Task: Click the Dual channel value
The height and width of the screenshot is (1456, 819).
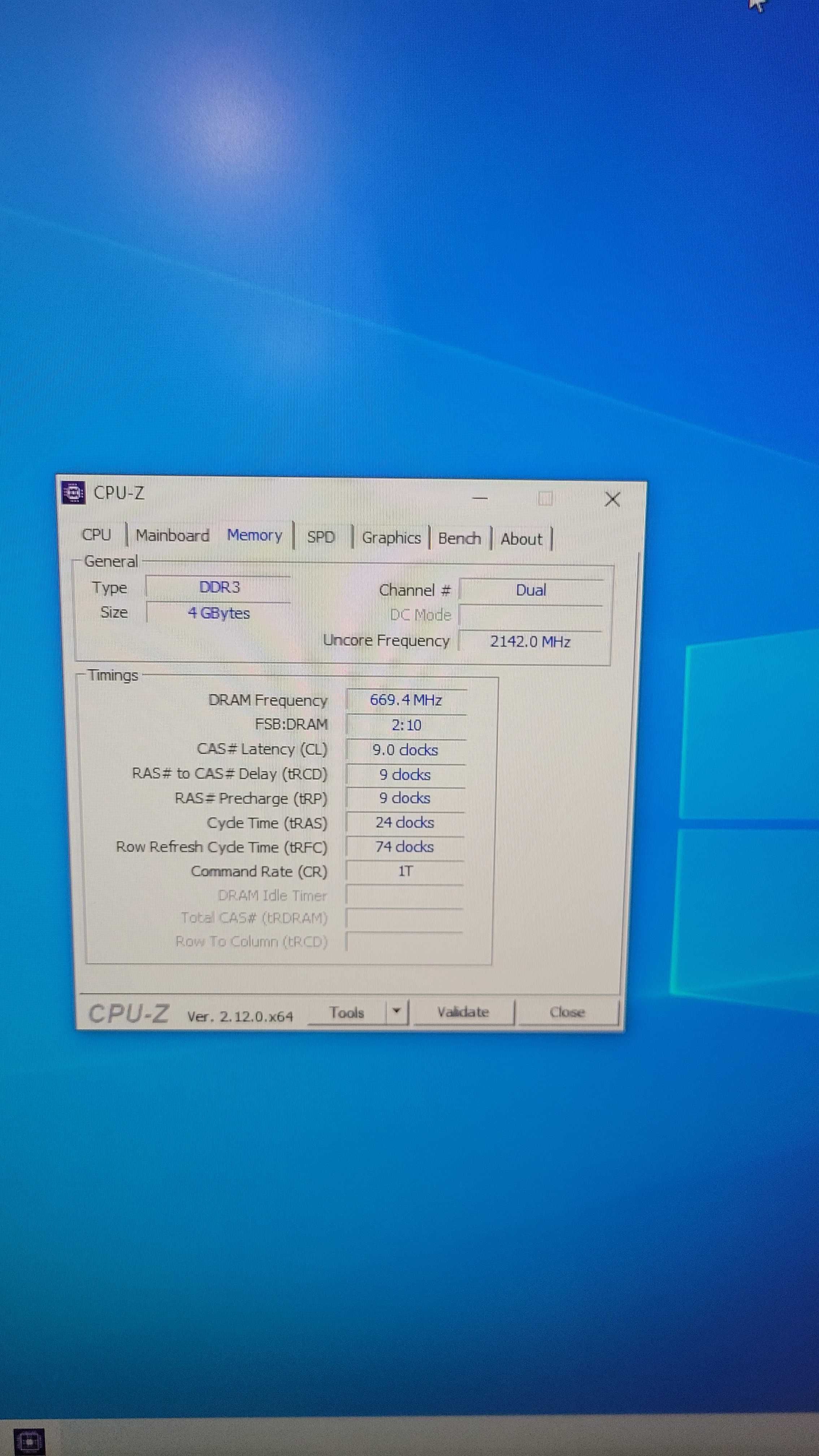Action: (x=531, y=591)
